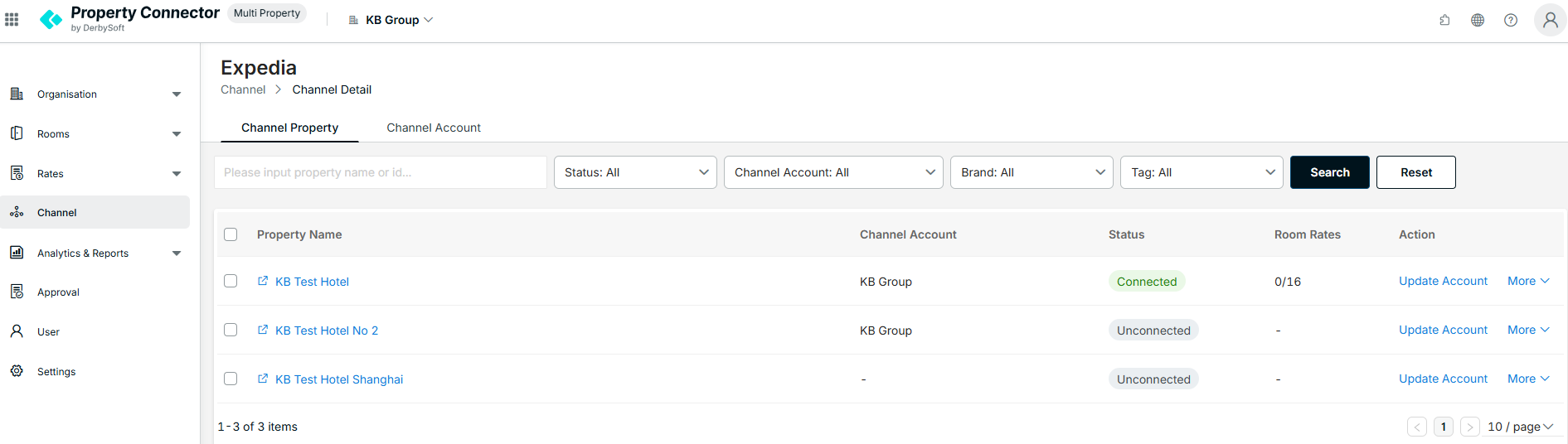Click the Reset button

point(1416,172)
